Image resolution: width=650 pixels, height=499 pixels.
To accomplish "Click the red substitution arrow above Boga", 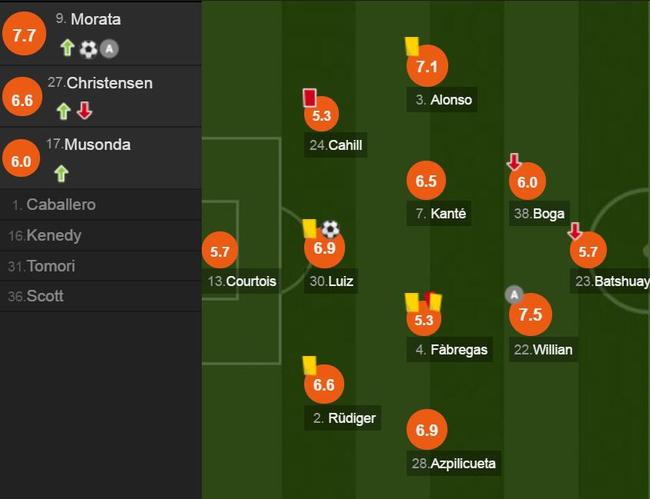I will (x=514, y=162).
